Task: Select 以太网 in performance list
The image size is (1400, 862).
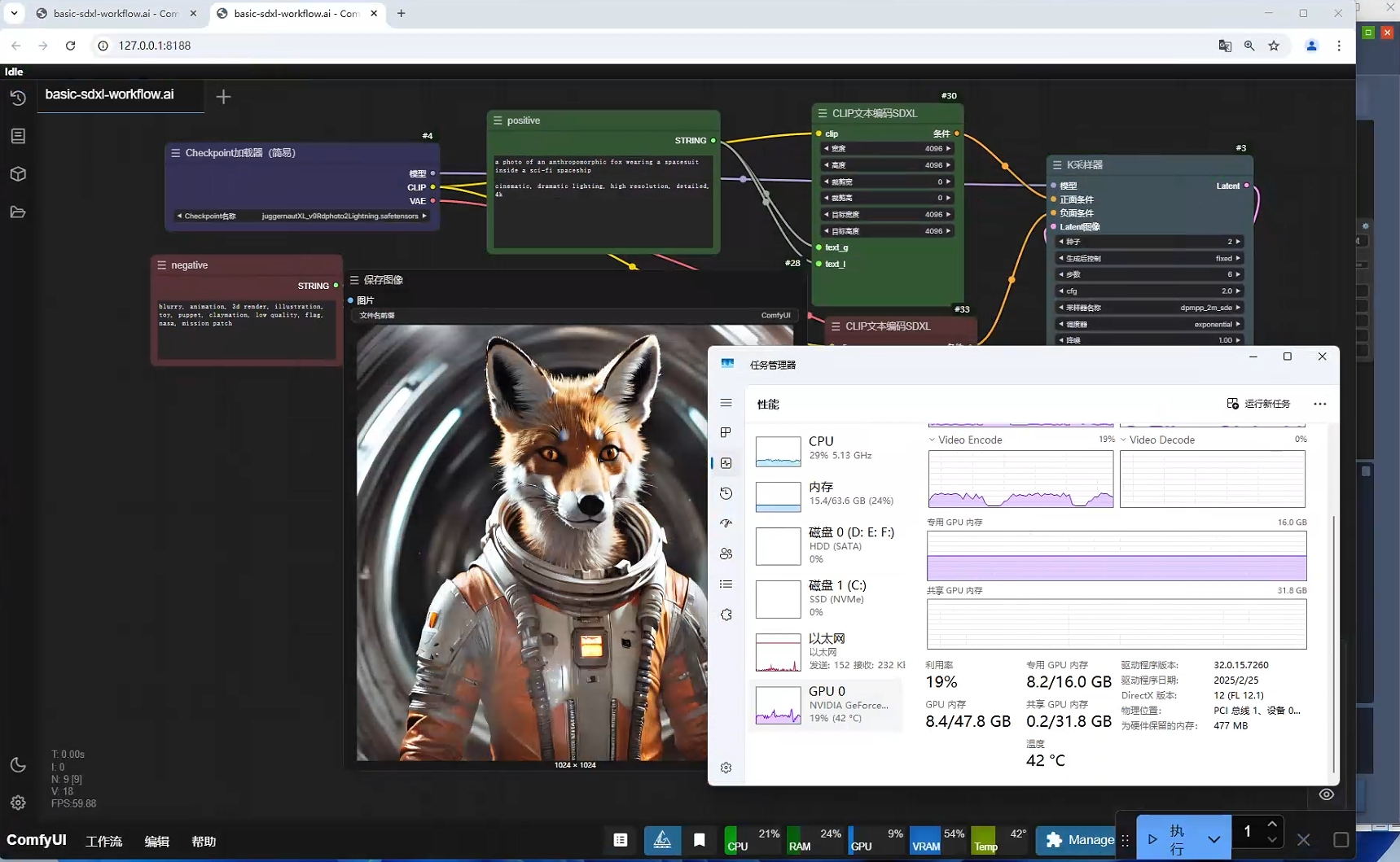Action: pyautogui.click(x=826, y=652)
